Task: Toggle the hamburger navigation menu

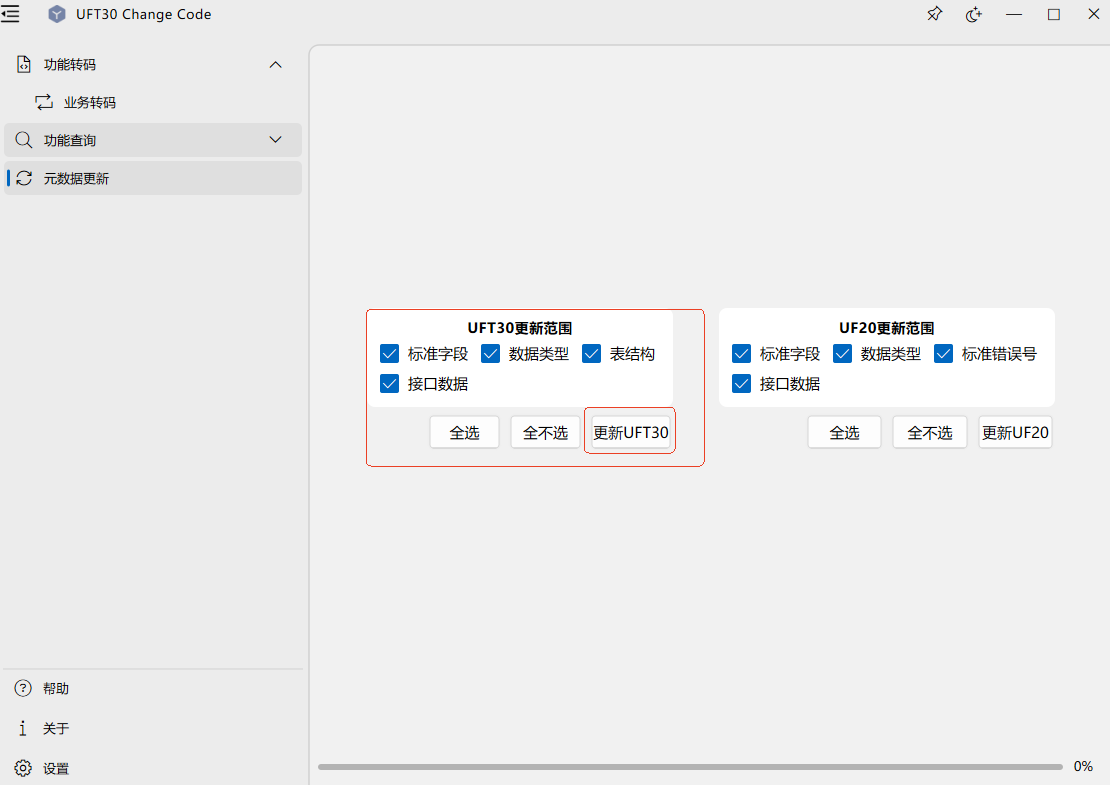Action: pos(10,13)
